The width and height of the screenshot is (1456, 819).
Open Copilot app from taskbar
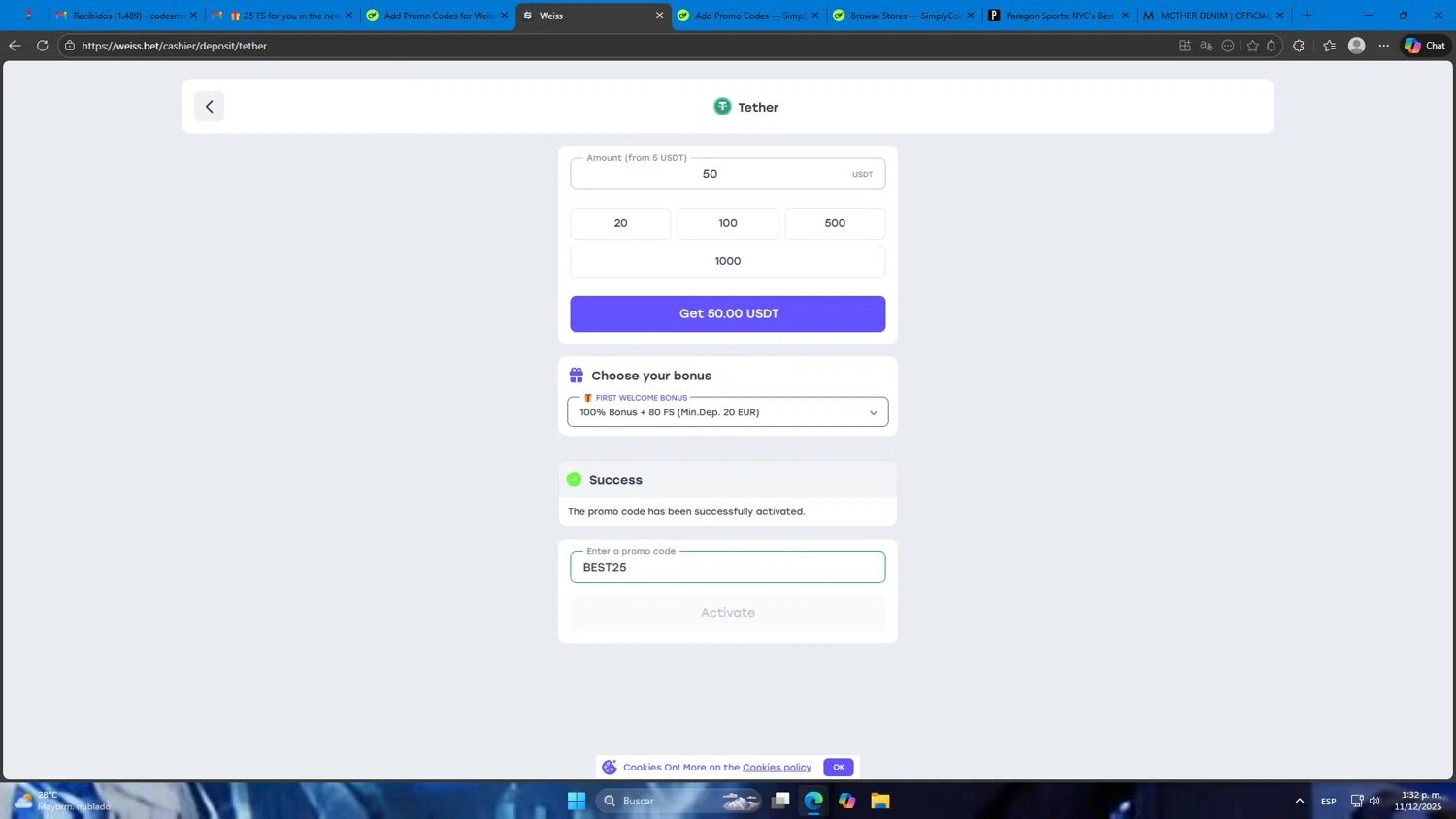[846, 801]
